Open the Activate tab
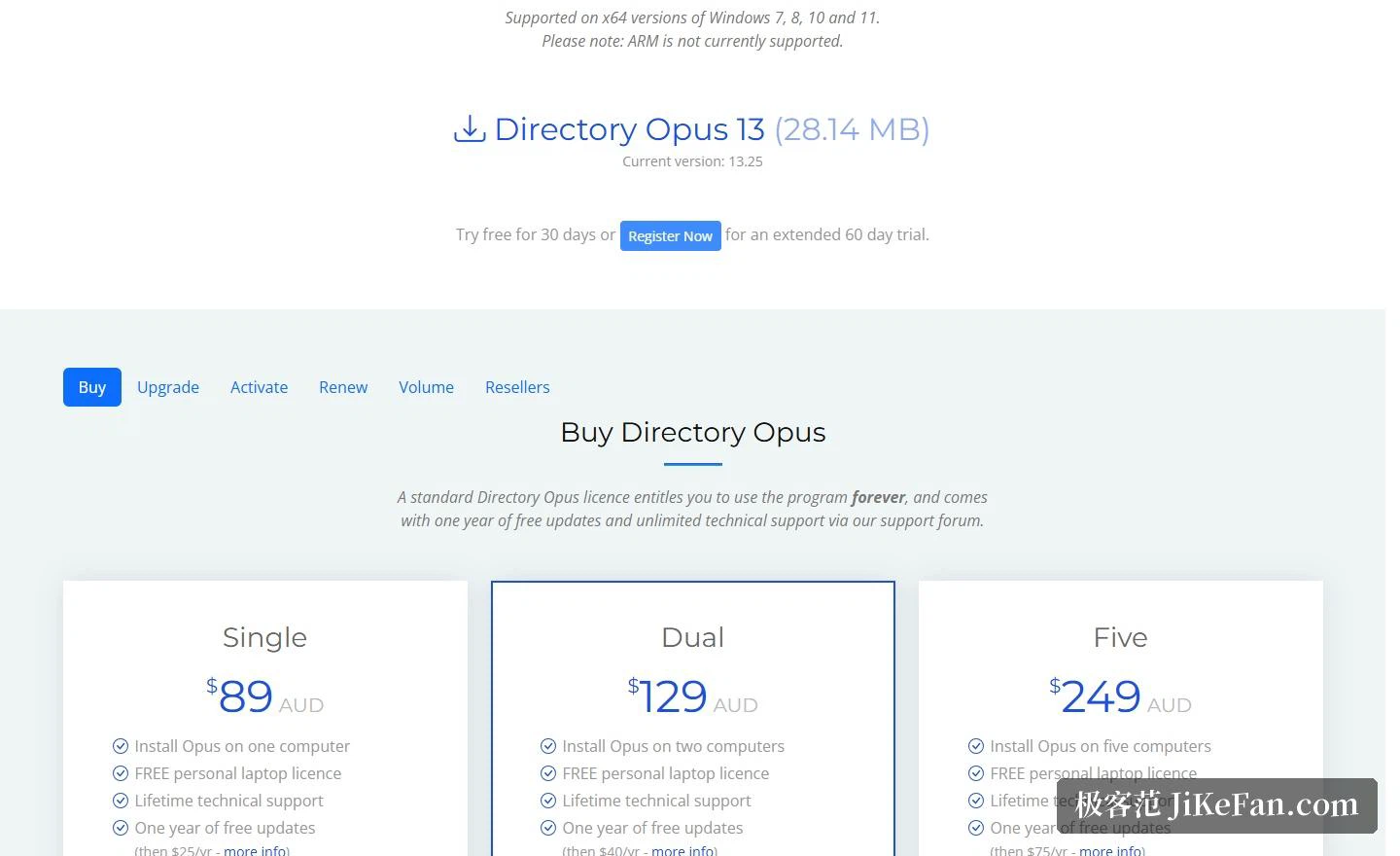The width and height of the screenshot is (1400, 856). [259, 387]
